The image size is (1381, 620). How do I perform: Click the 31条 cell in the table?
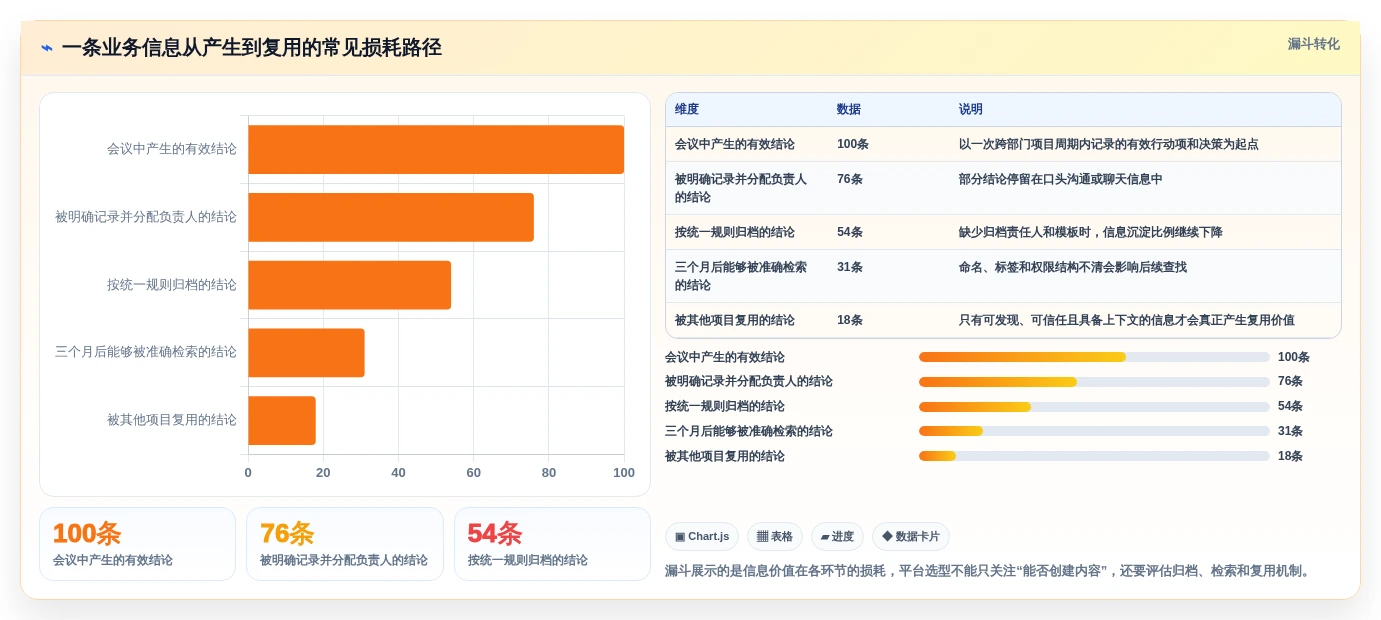click(850, 267)
